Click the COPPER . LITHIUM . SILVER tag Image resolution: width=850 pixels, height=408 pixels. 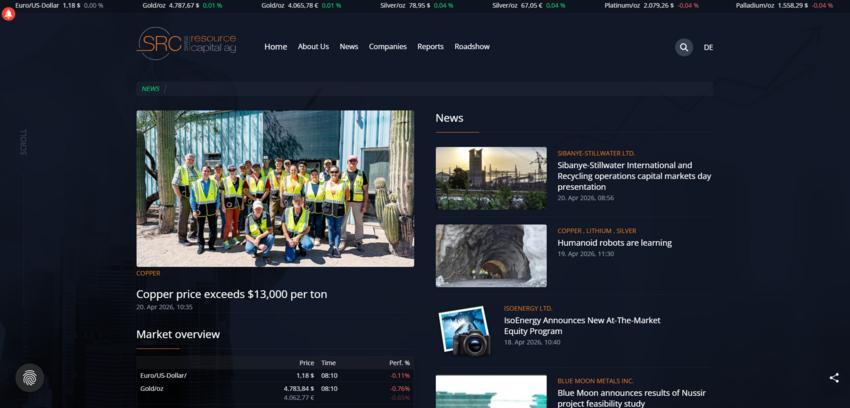pos(597,231)
